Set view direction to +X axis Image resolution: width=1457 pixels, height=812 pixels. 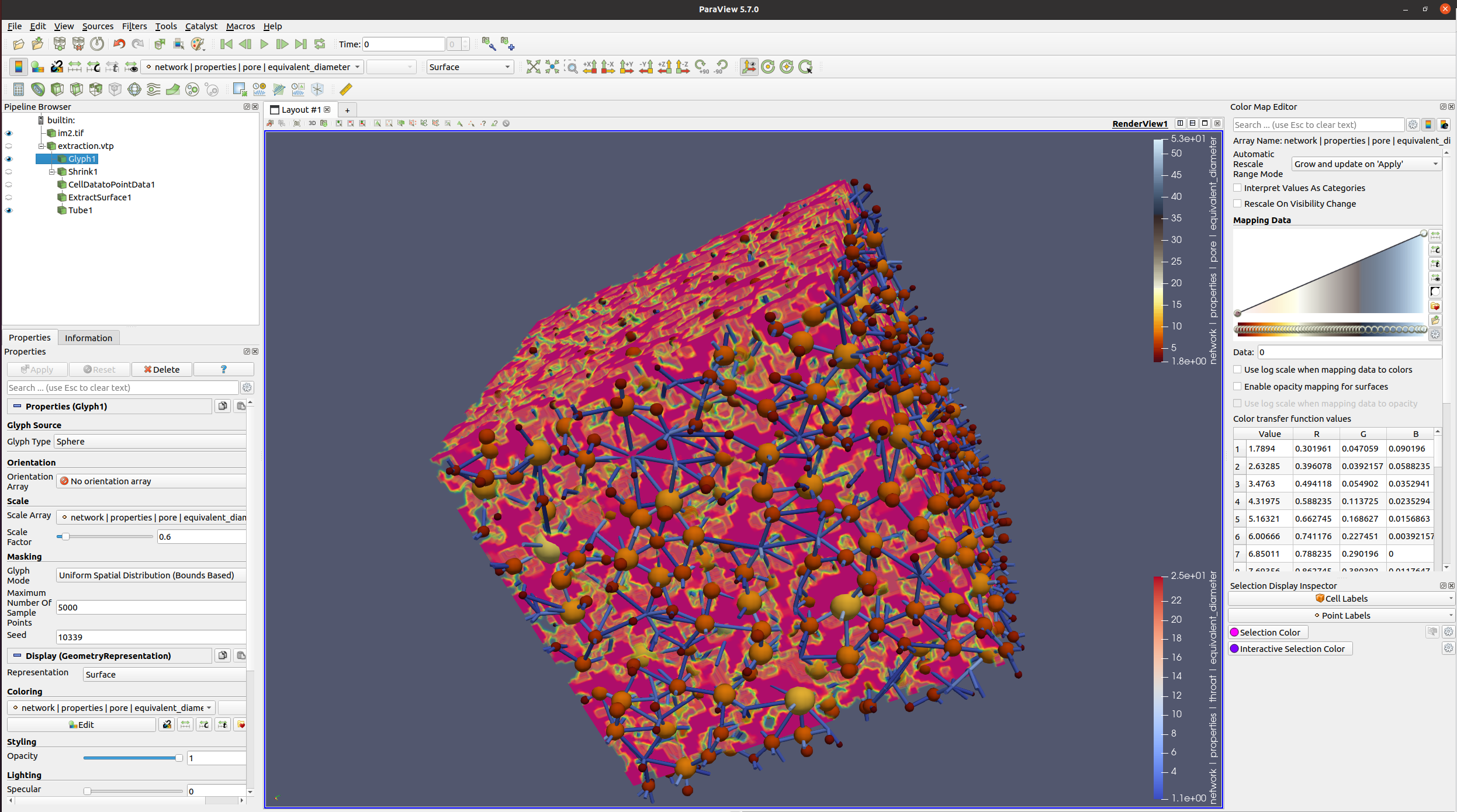589,67
